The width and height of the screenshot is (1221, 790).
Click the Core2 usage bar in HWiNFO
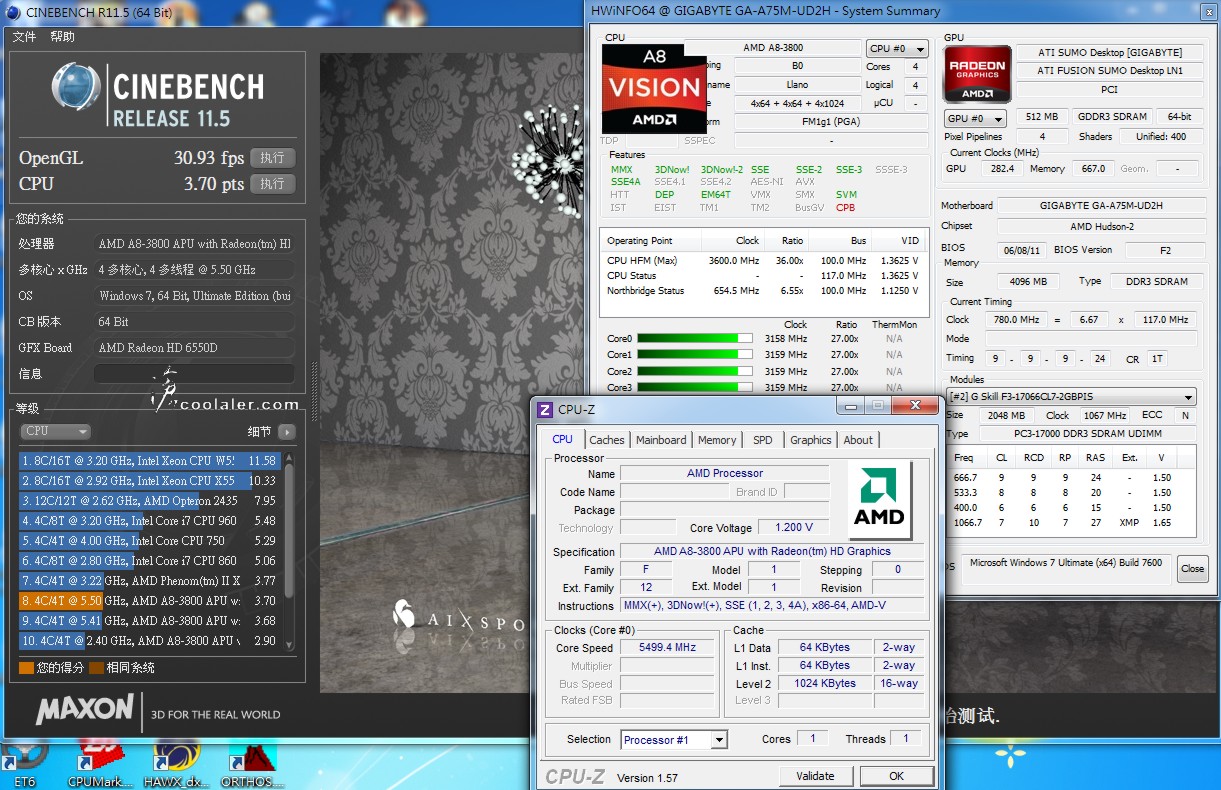[695, 372]
